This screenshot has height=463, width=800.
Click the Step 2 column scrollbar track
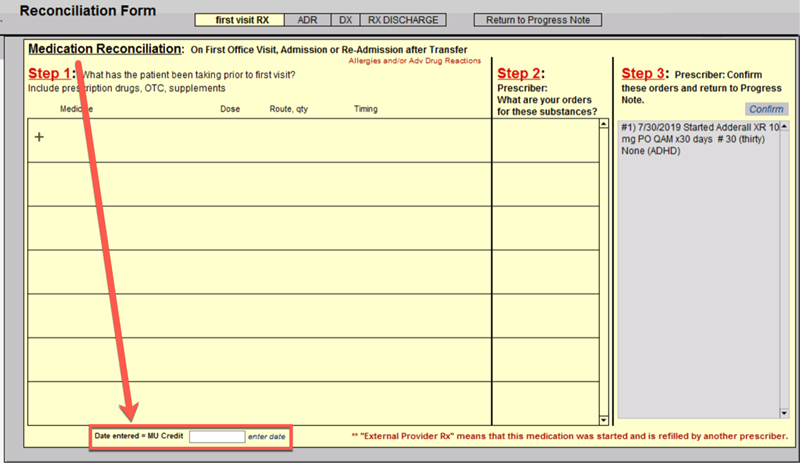[603, 270]
